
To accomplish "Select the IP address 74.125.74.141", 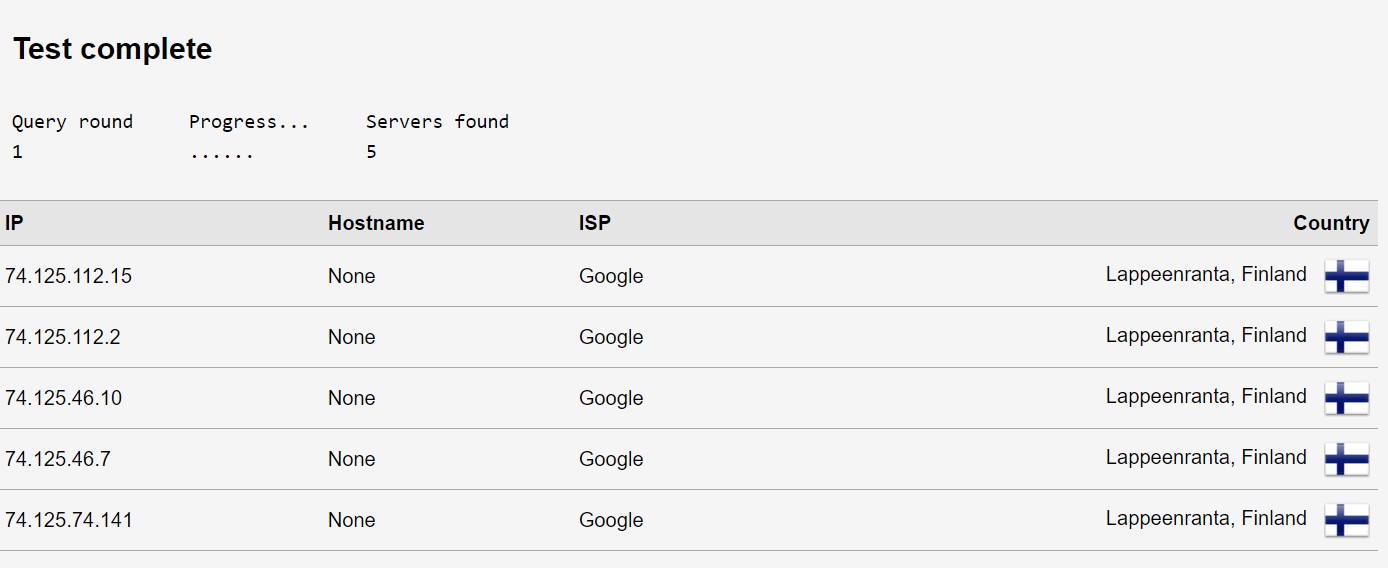I will pyautogui.click(x=68, y=520).
